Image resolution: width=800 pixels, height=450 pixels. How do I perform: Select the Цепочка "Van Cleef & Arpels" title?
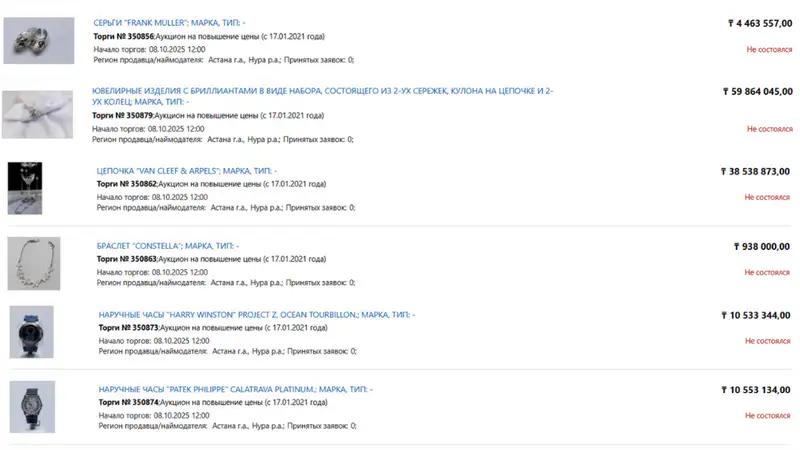coord(187,170)
